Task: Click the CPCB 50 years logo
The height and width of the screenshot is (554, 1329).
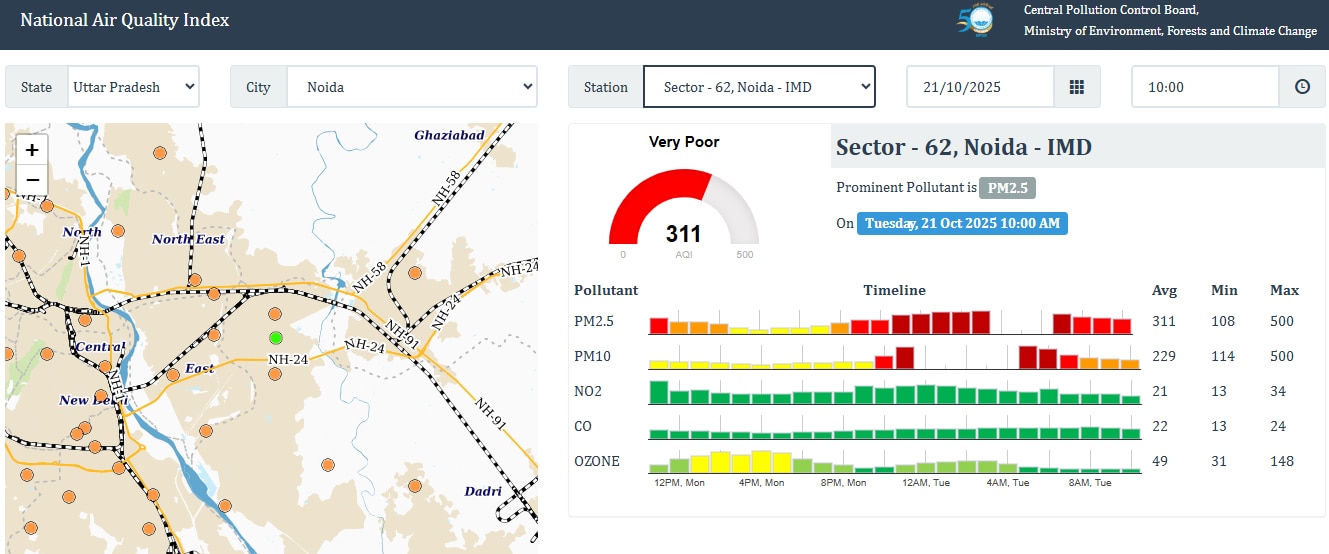Action: [x=977, y=20]
